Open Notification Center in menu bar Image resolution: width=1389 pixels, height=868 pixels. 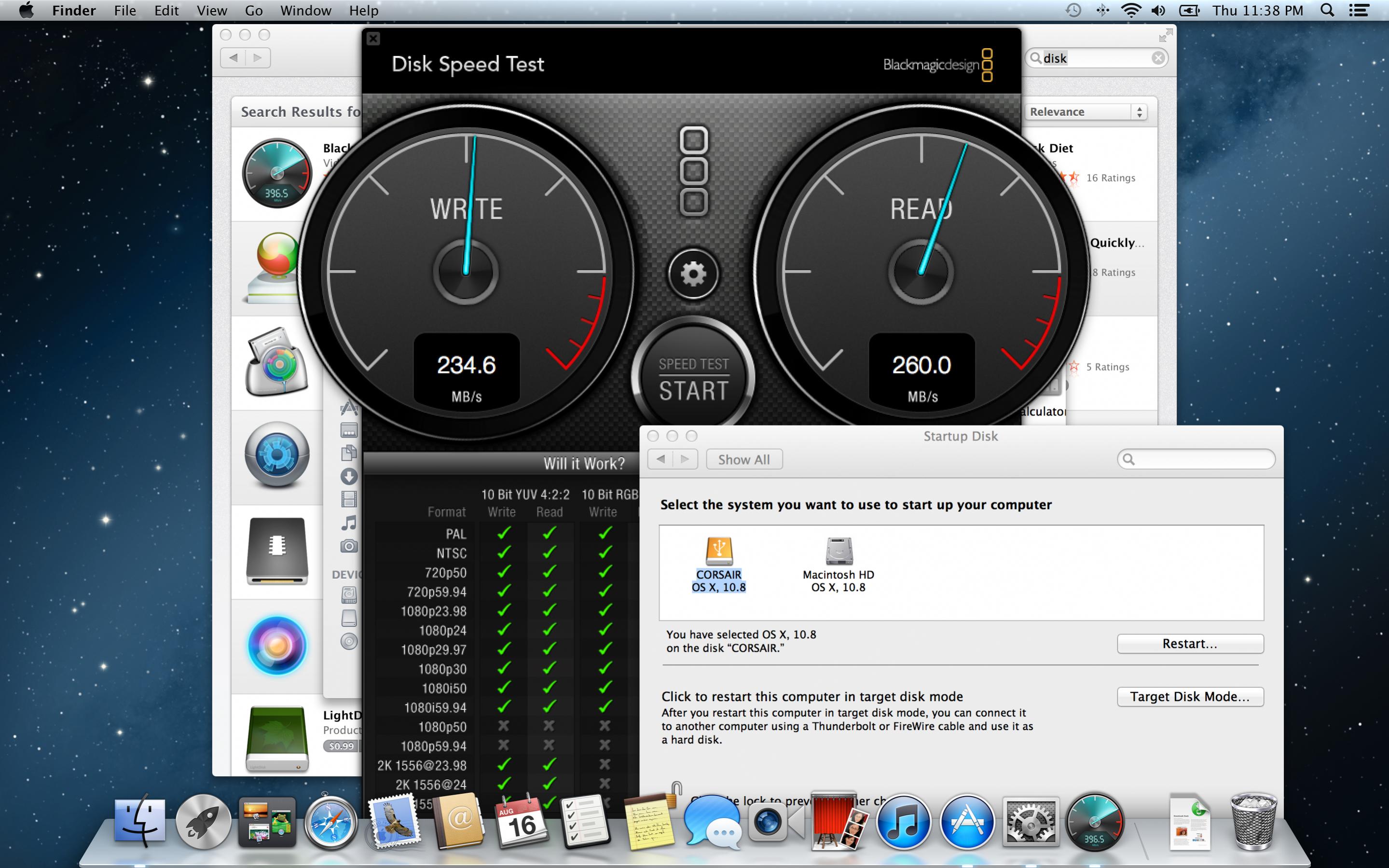coord(1359,10)
